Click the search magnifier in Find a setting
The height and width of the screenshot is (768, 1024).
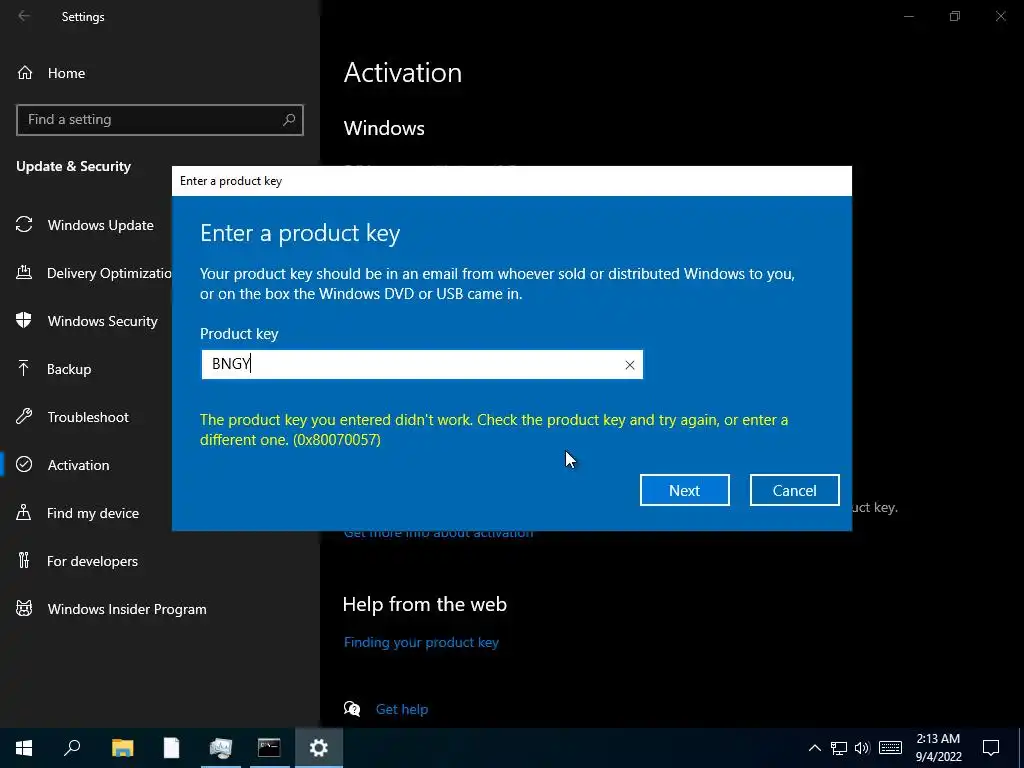click(x=289, y=120)
